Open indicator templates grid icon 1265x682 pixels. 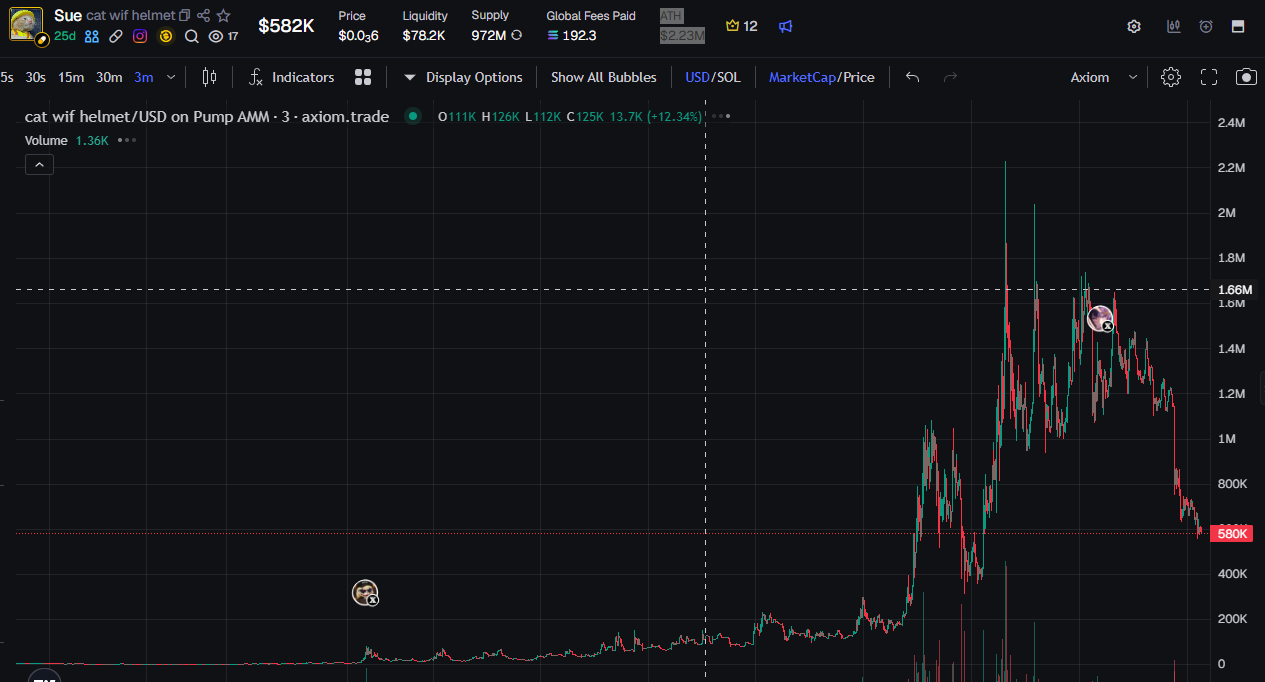(363, 77)
